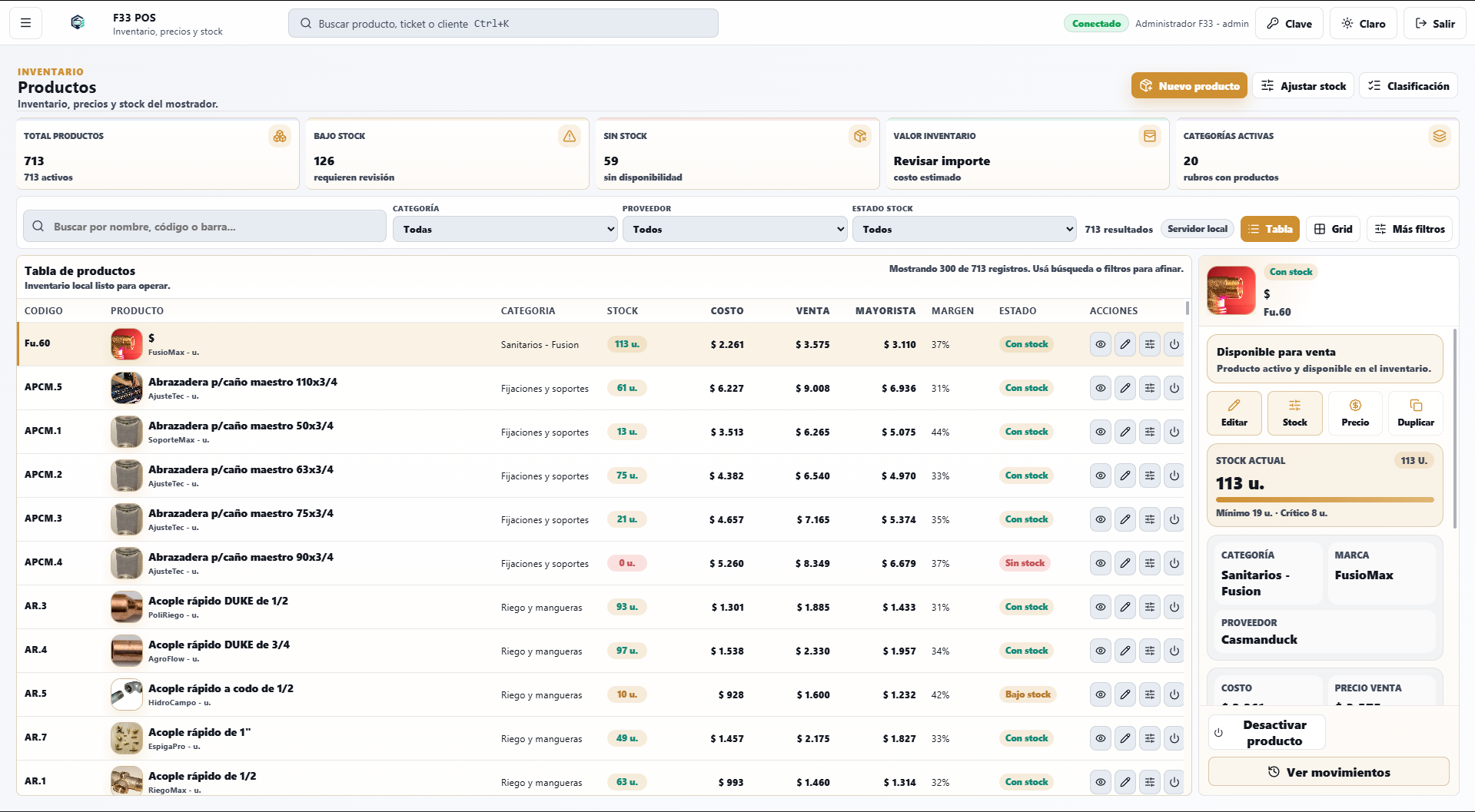
Task: Show details via eye icon for AR.5
Action: (x=1101, y=694)
